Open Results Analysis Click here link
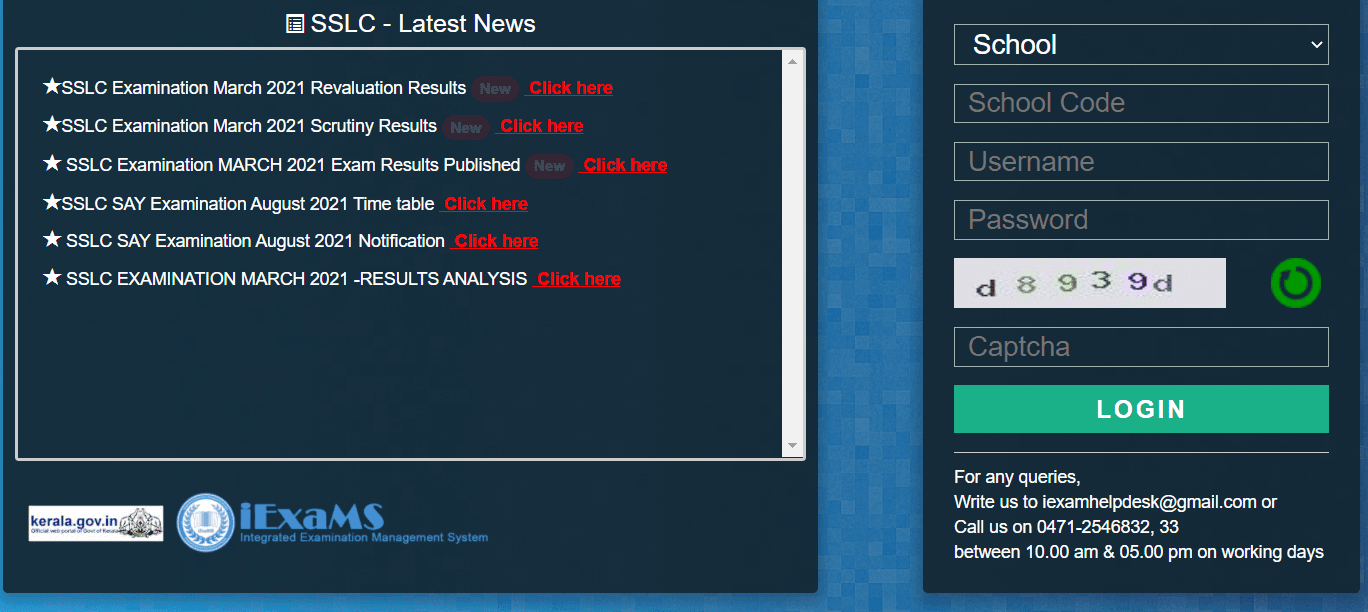The image size is (1368, 612). pyautogui.click(x=578, y=279)
